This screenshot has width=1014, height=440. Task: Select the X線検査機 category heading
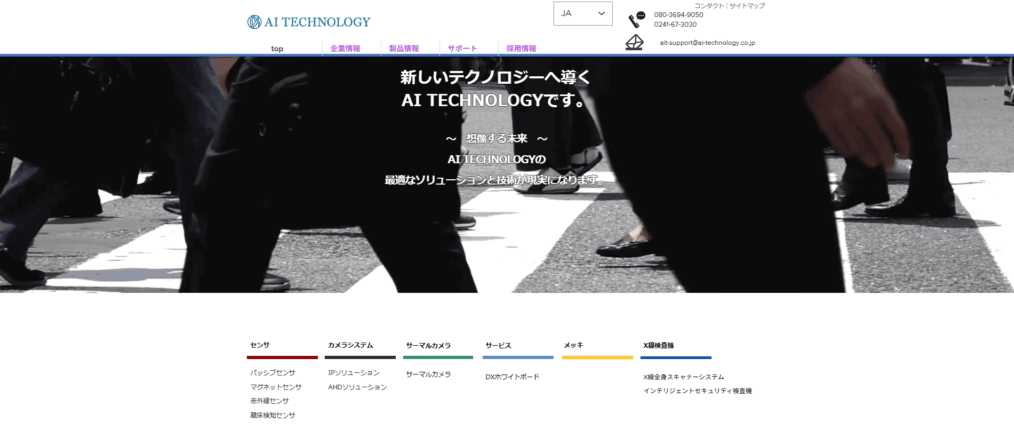(659, 346)
